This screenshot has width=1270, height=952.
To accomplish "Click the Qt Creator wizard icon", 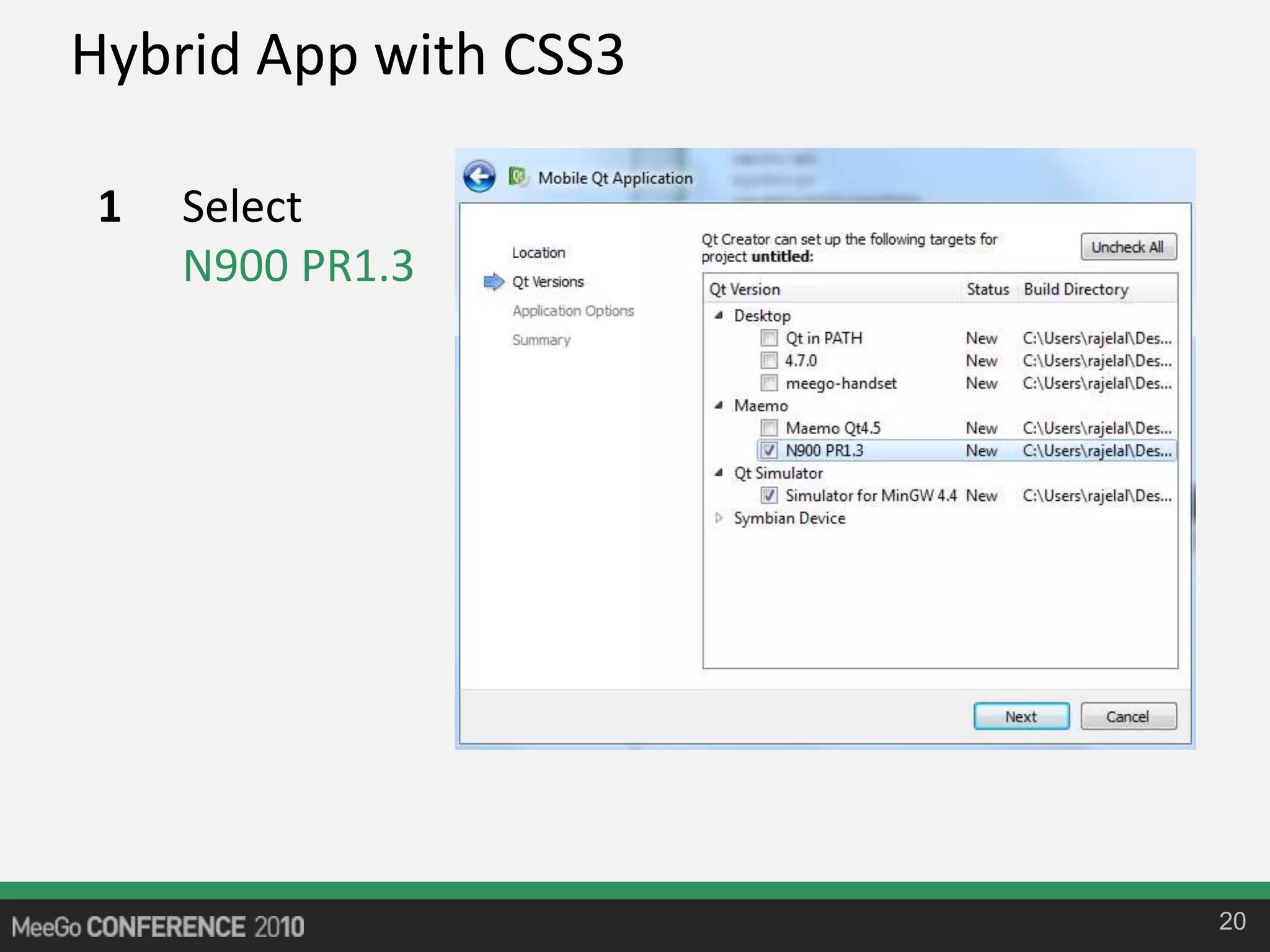I will tap(517, 177).
